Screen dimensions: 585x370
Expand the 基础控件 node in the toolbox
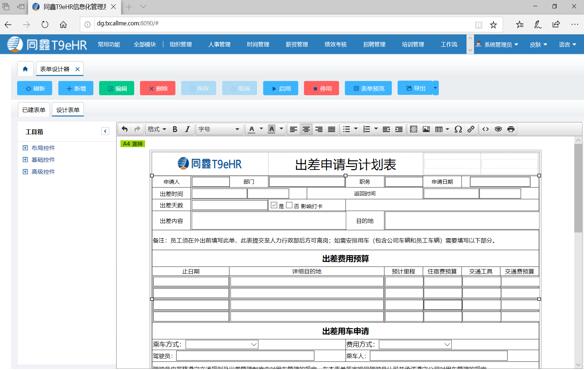tap(25, 160)
